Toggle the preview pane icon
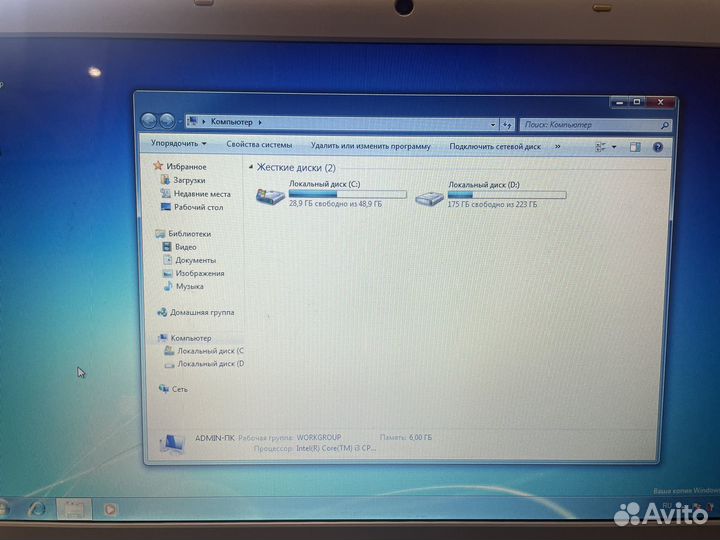 (634, 147)
